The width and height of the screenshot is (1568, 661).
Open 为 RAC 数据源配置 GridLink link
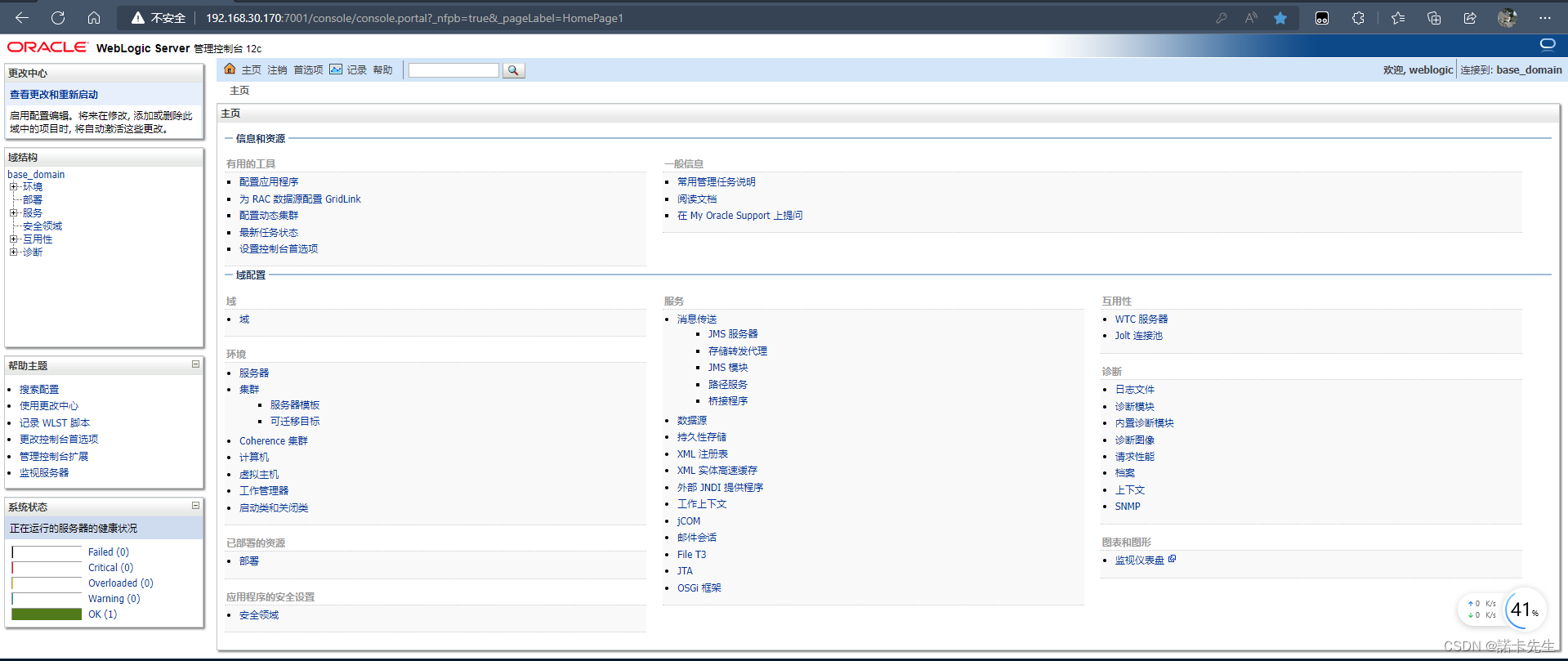tap(300, 199)
